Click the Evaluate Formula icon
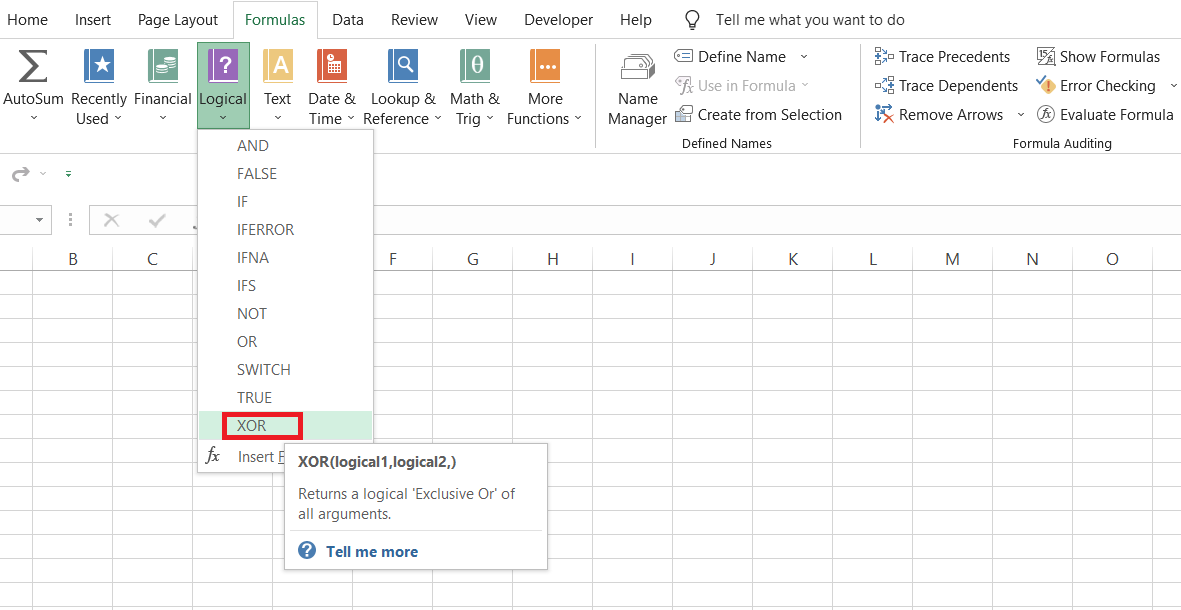Image resolution: width=1181 pixels, height=610 pixels. [1046, 115]
